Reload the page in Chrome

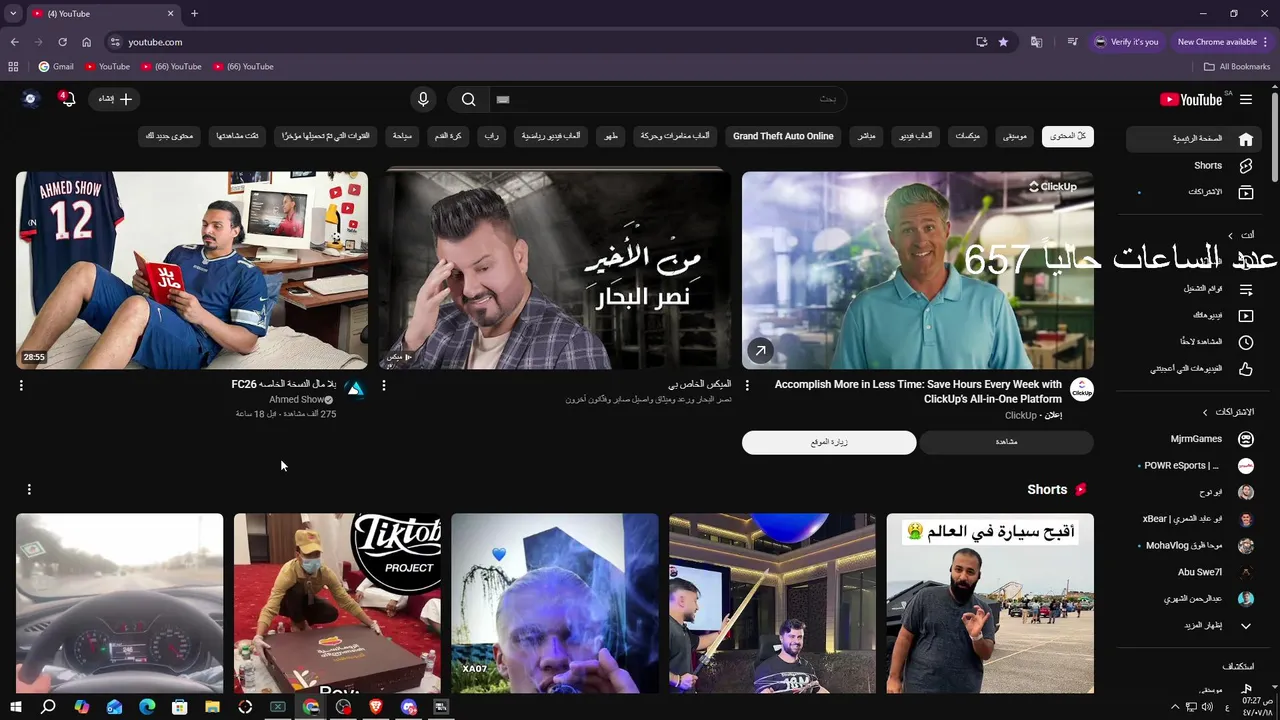[x=62, y=42]
